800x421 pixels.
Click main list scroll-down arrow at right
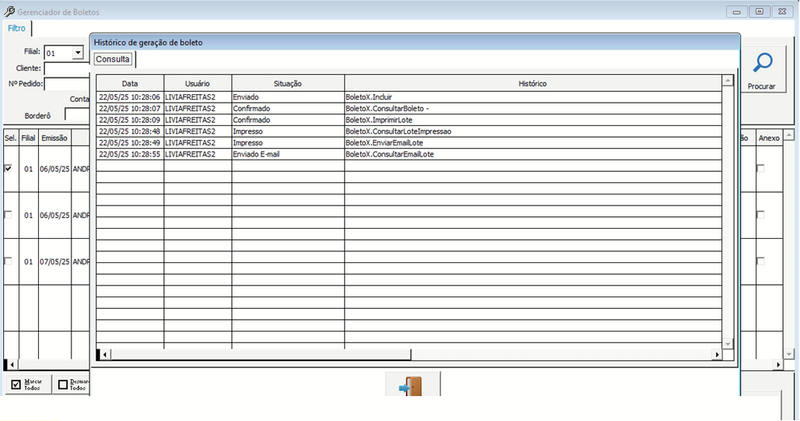(789, 354)
